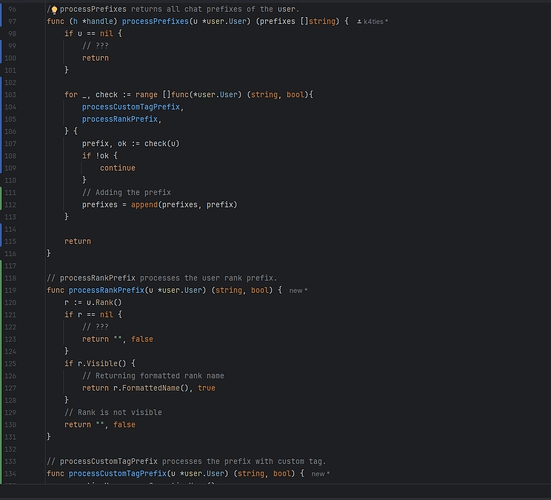Click processRankPrefix reference on line 105

tap(119, 119)
